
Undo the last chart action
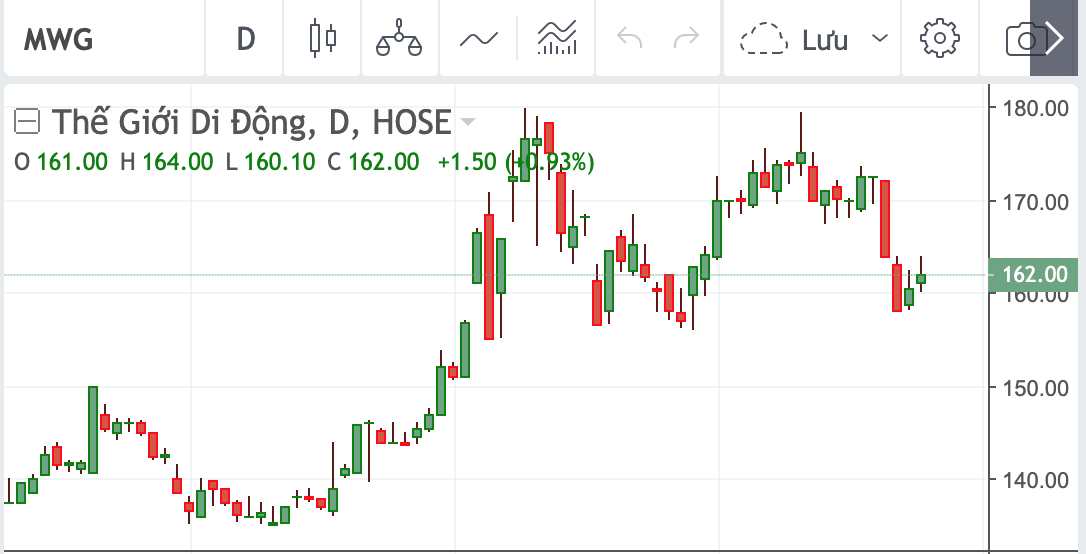[x=630, y=39]
